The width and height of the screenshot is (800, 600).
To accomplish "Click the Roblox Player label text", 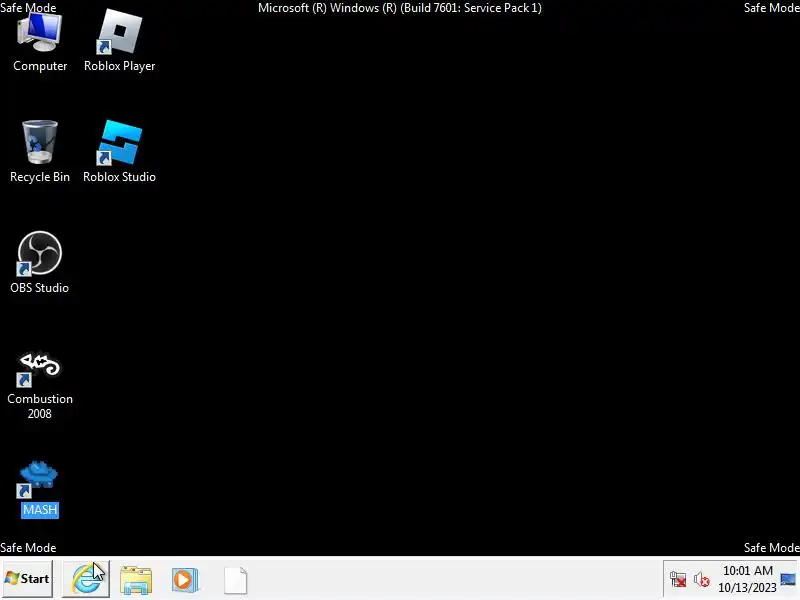I will click(x=119, y=66).
